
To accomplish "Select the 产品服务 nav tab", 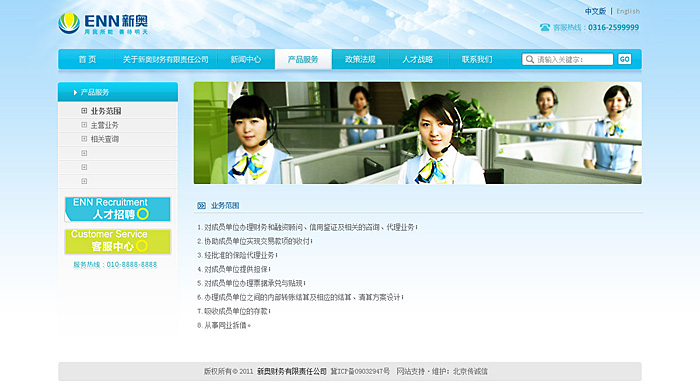I will pos(303,59).
